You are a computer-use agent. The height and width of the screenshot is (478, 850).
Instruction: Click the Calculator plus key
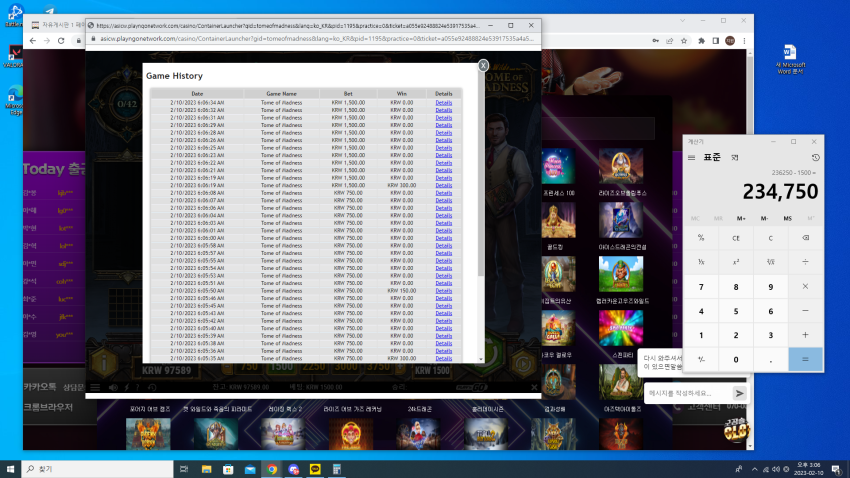pyautogui.click(x=805, y=335)
